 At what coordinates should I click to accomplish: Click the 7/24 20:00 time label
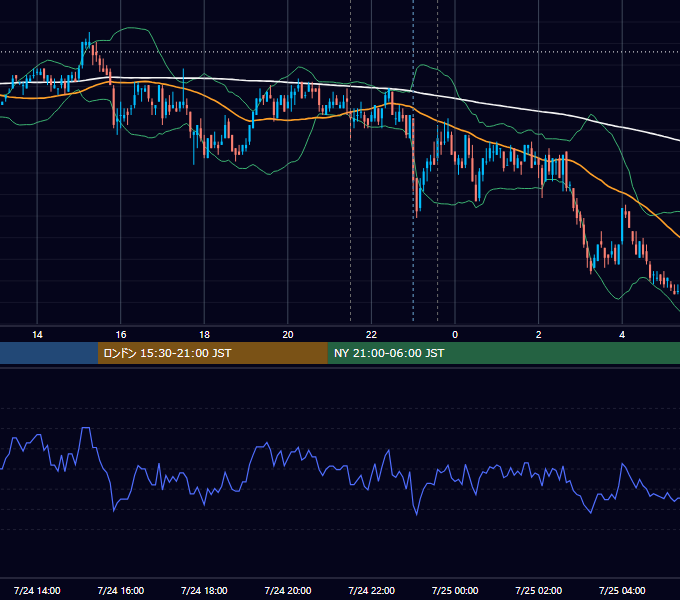288,590
